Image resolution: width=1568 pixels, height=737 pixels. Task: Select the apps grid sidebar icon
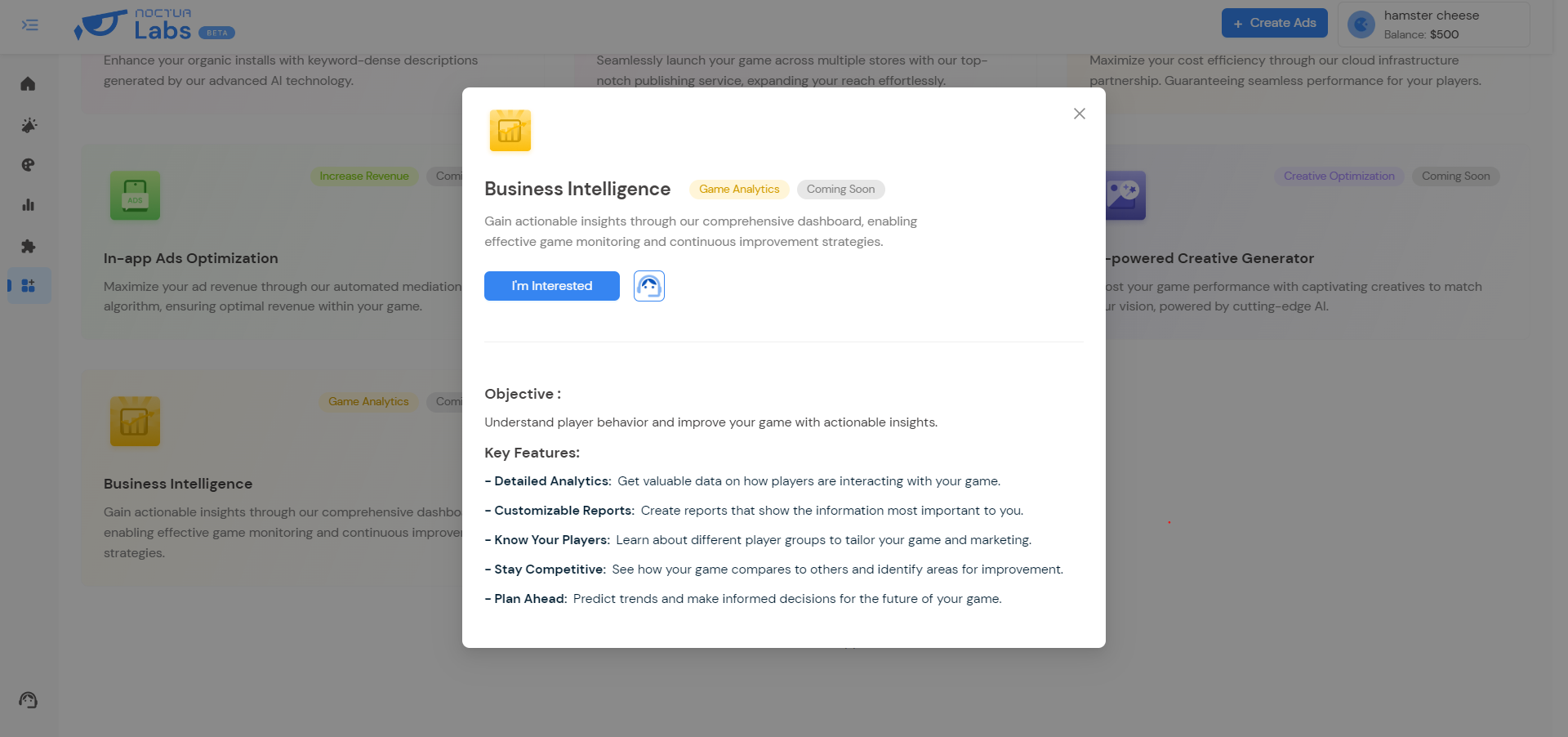(x=29, y=286)
